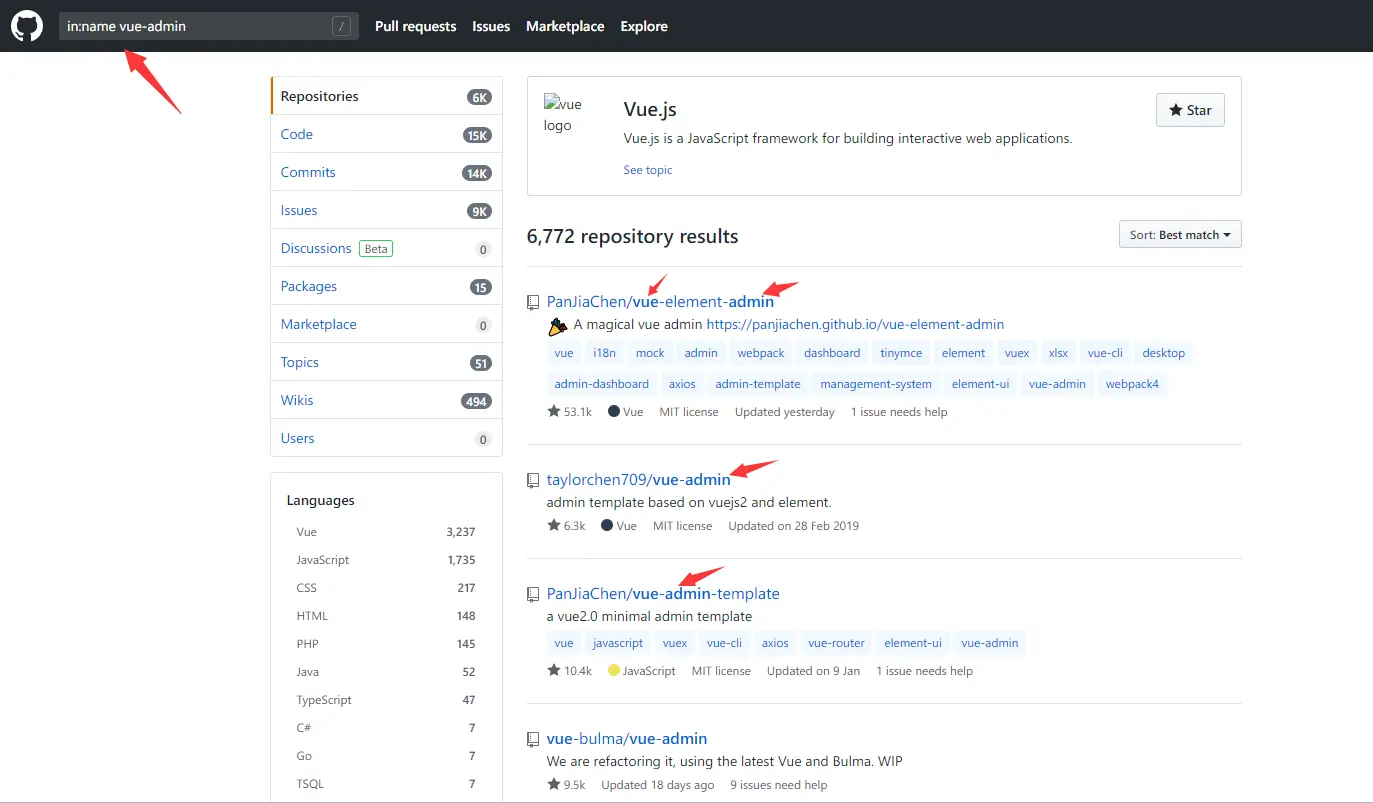Viewport: 1373px width, 803px height.
Task: Select the Issues results filter in sidebar
Action: pyautogui.click(x=386, y=210)
